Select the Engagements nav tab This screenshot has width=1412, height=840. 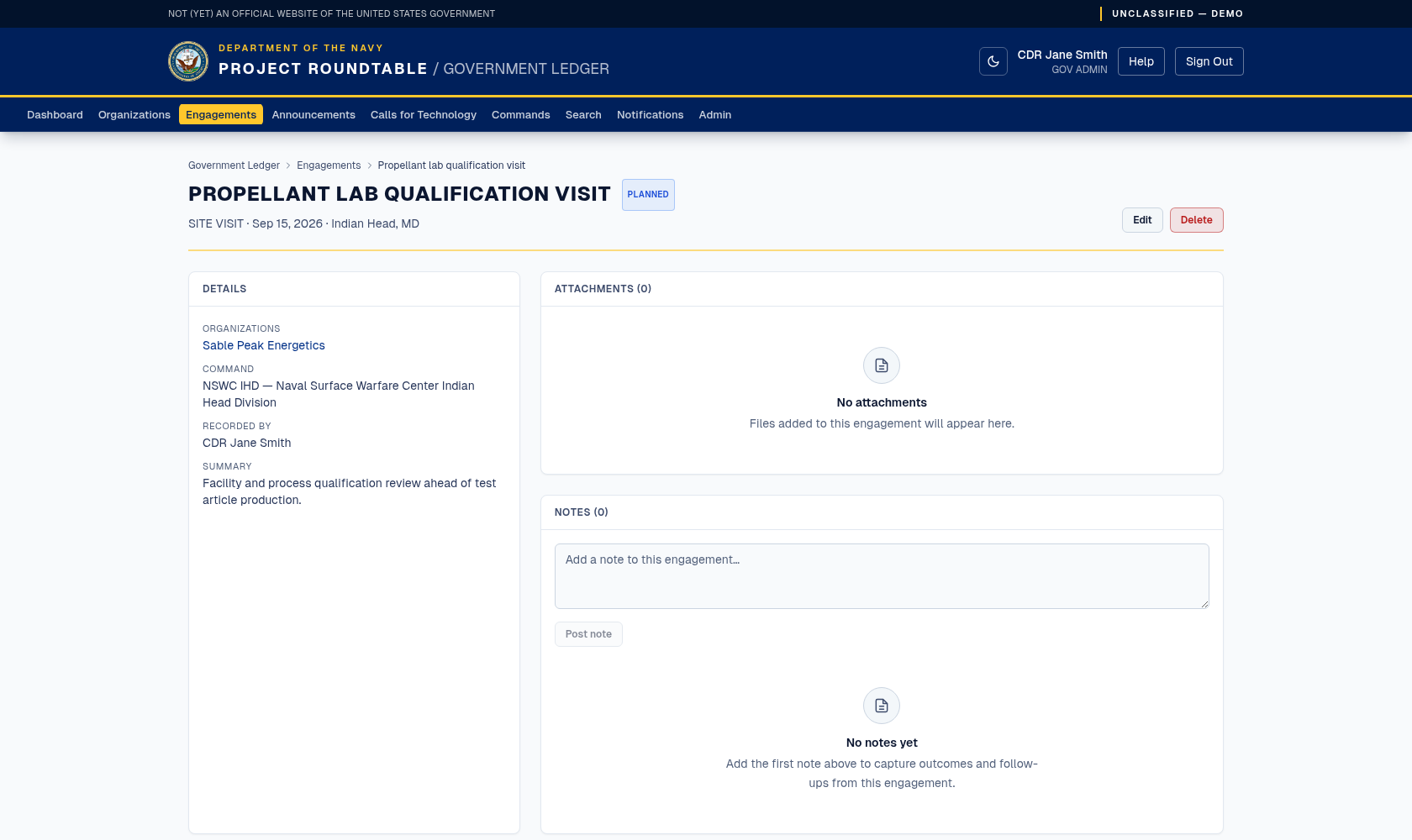pyautogui.click(x=221, y=114)
